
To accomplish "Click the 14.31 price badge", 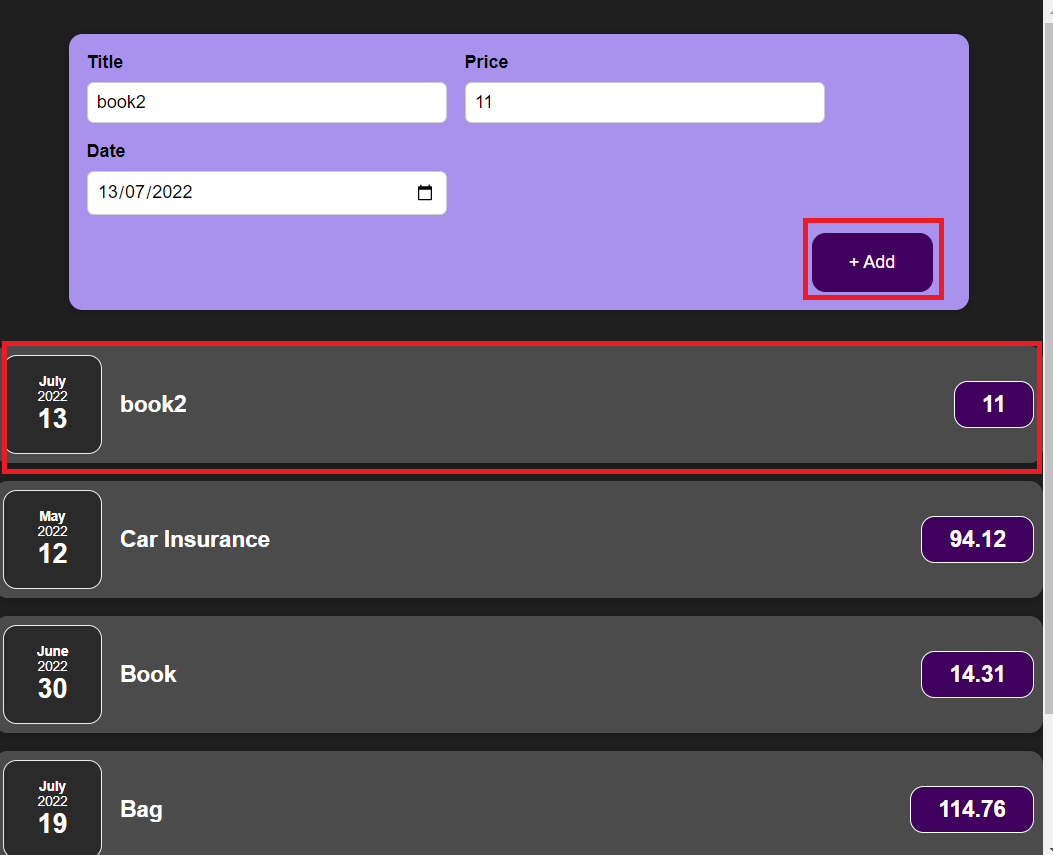I will pos(977,674).
